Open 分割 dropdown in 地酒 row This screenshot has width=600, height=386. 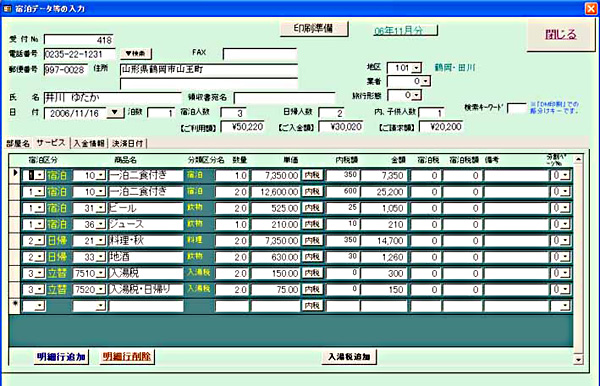(x=566, y=257)
